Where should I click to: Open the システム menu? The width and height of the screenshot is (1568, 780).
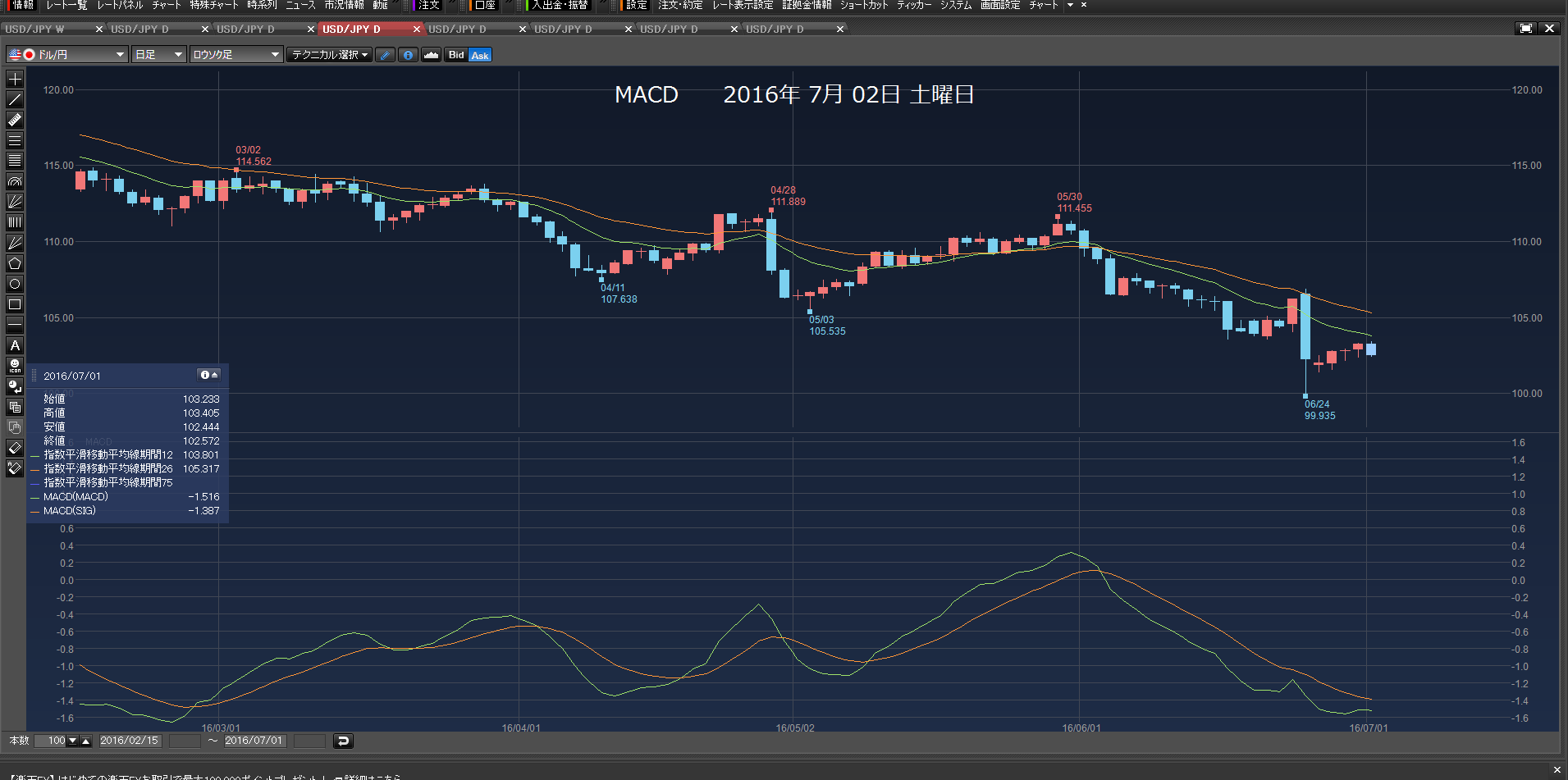pyautogui.click(x=956, y=5)
